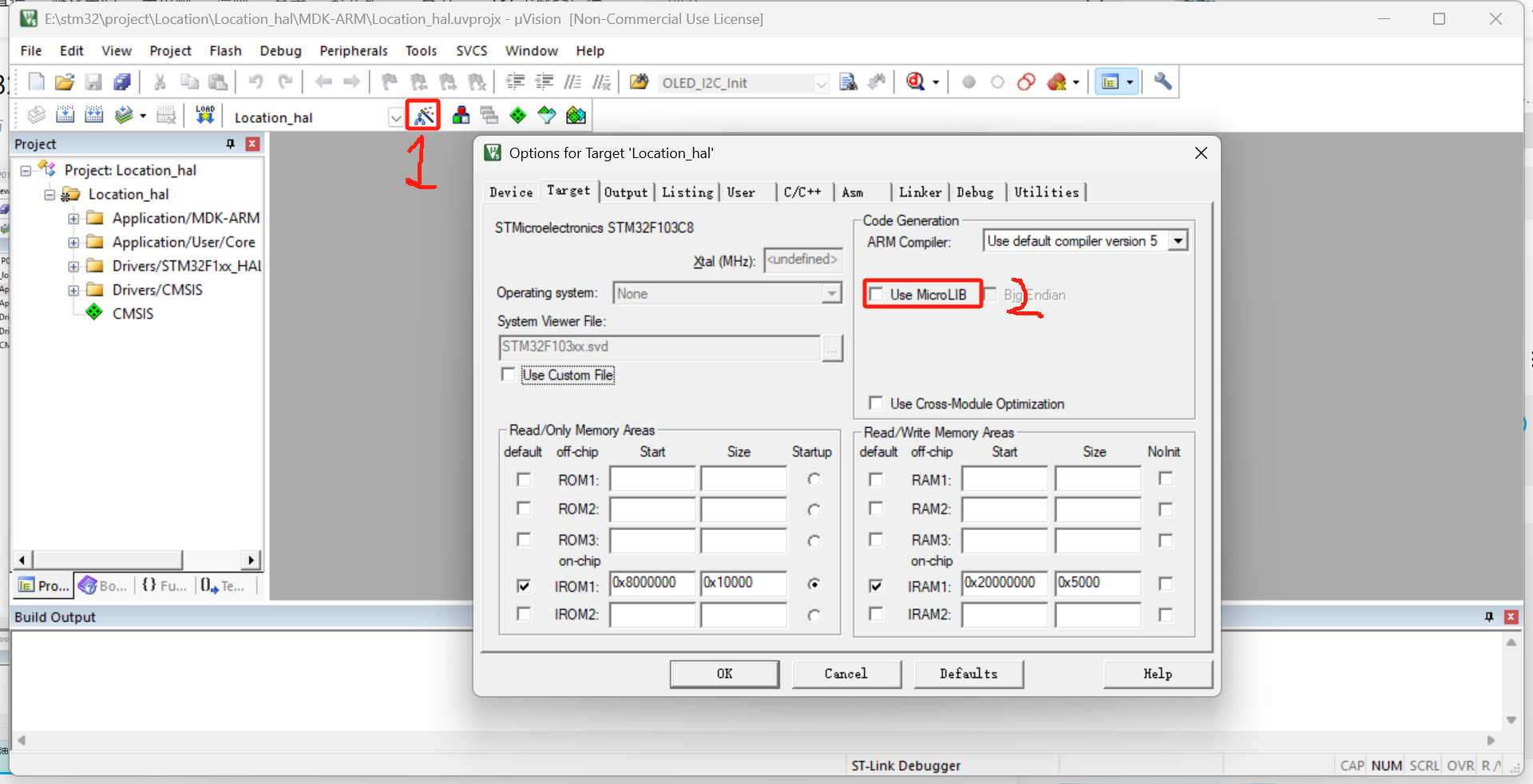Viewport: 1533px width, 784px height.
Task: Switch to the Device tab
Action: click(x=511, y=192)
